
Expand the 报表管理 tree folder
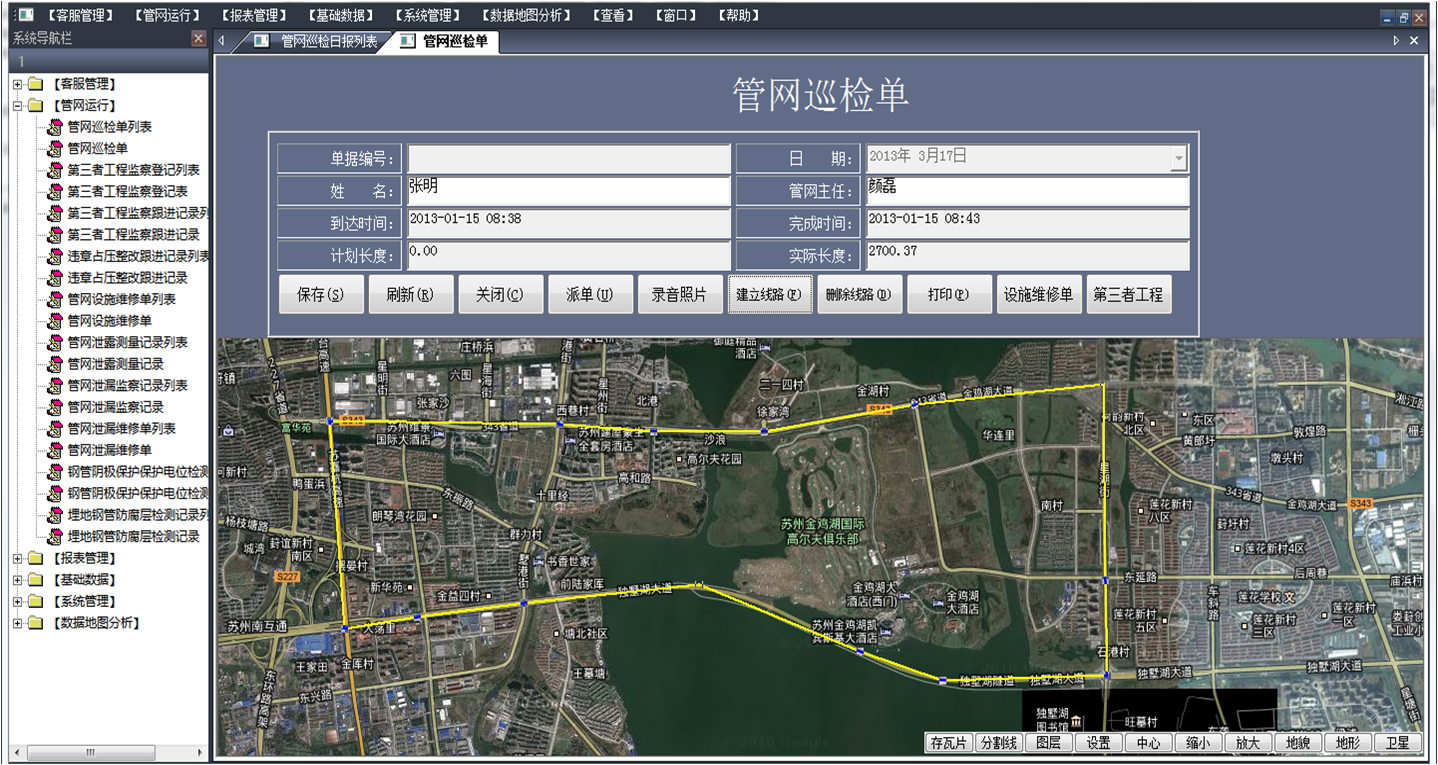[x=17, y=558]
